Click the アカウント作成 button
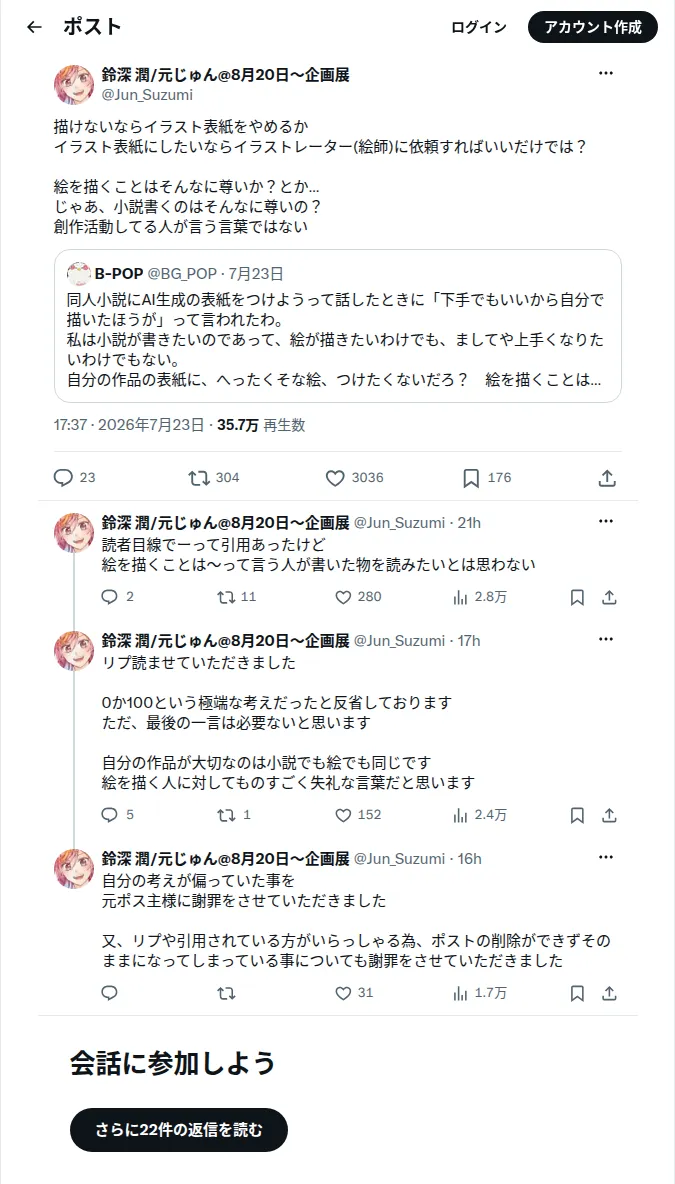This screenshot has height=1184, width=675. coord(593,27)
